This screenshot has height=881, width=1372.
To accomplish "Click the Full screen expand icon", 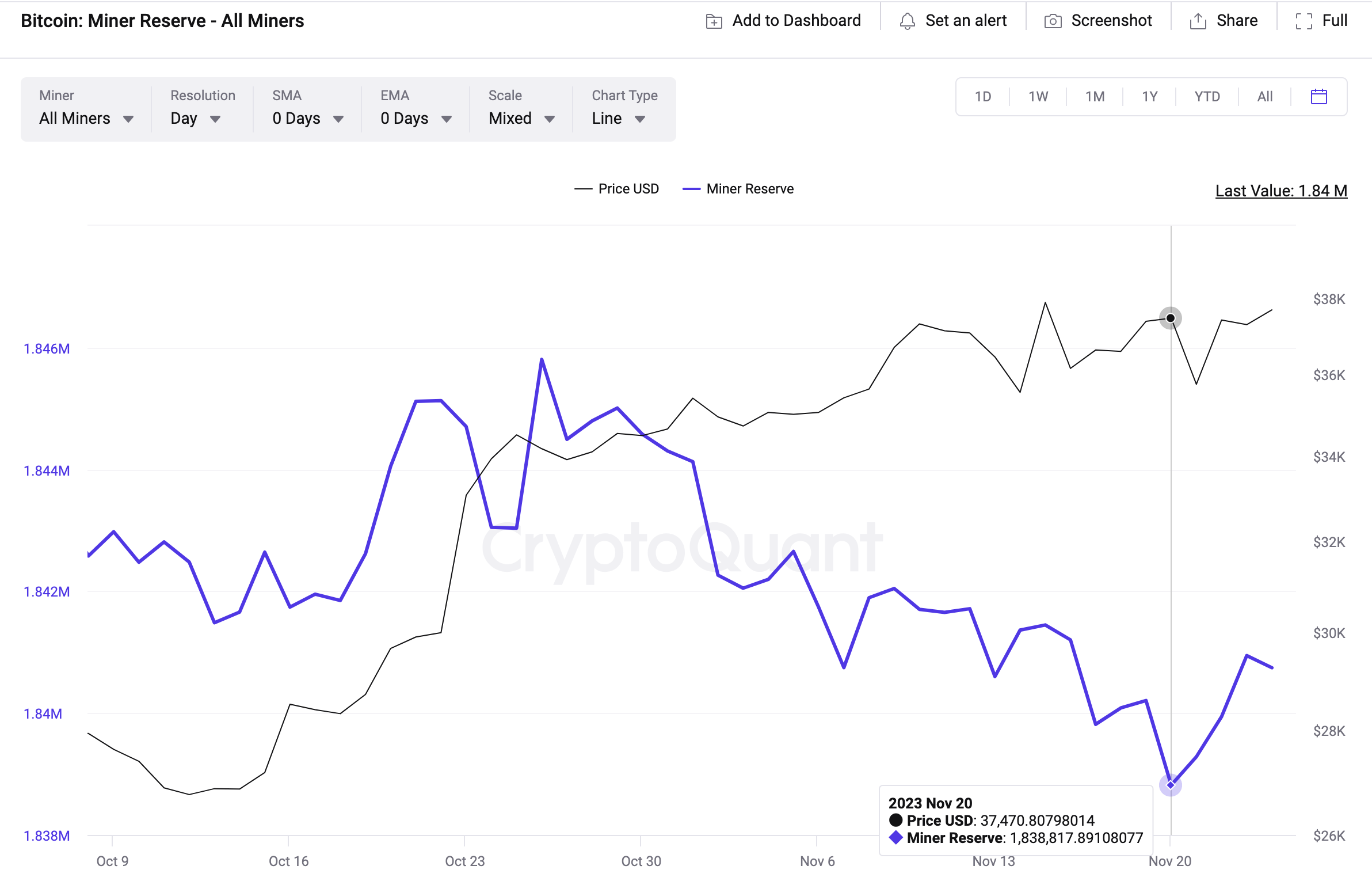I will coord(1304,21).
